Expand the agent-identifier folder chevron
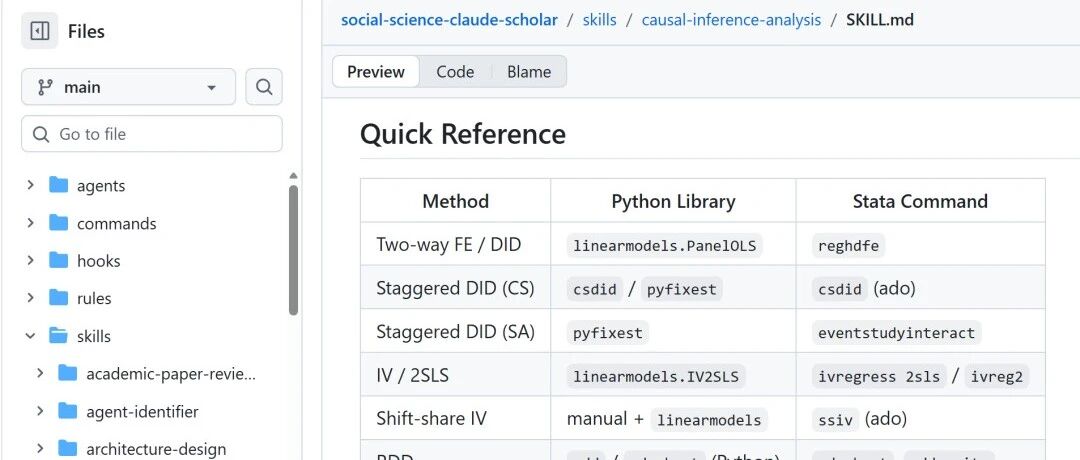Image resolution: width=1080 pixels, height=460 pixels. pyautogui.click(x=40, y=411)
